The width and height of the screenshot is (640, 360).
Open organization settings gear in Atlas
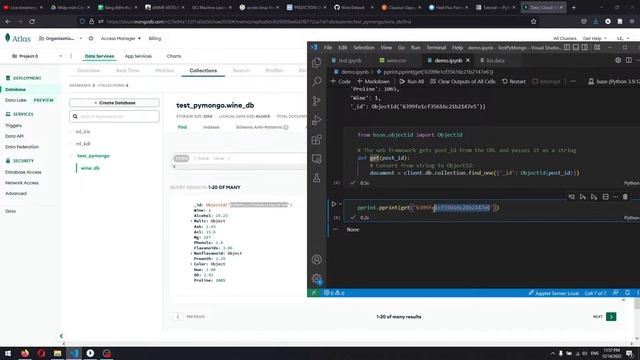[91, 38]
